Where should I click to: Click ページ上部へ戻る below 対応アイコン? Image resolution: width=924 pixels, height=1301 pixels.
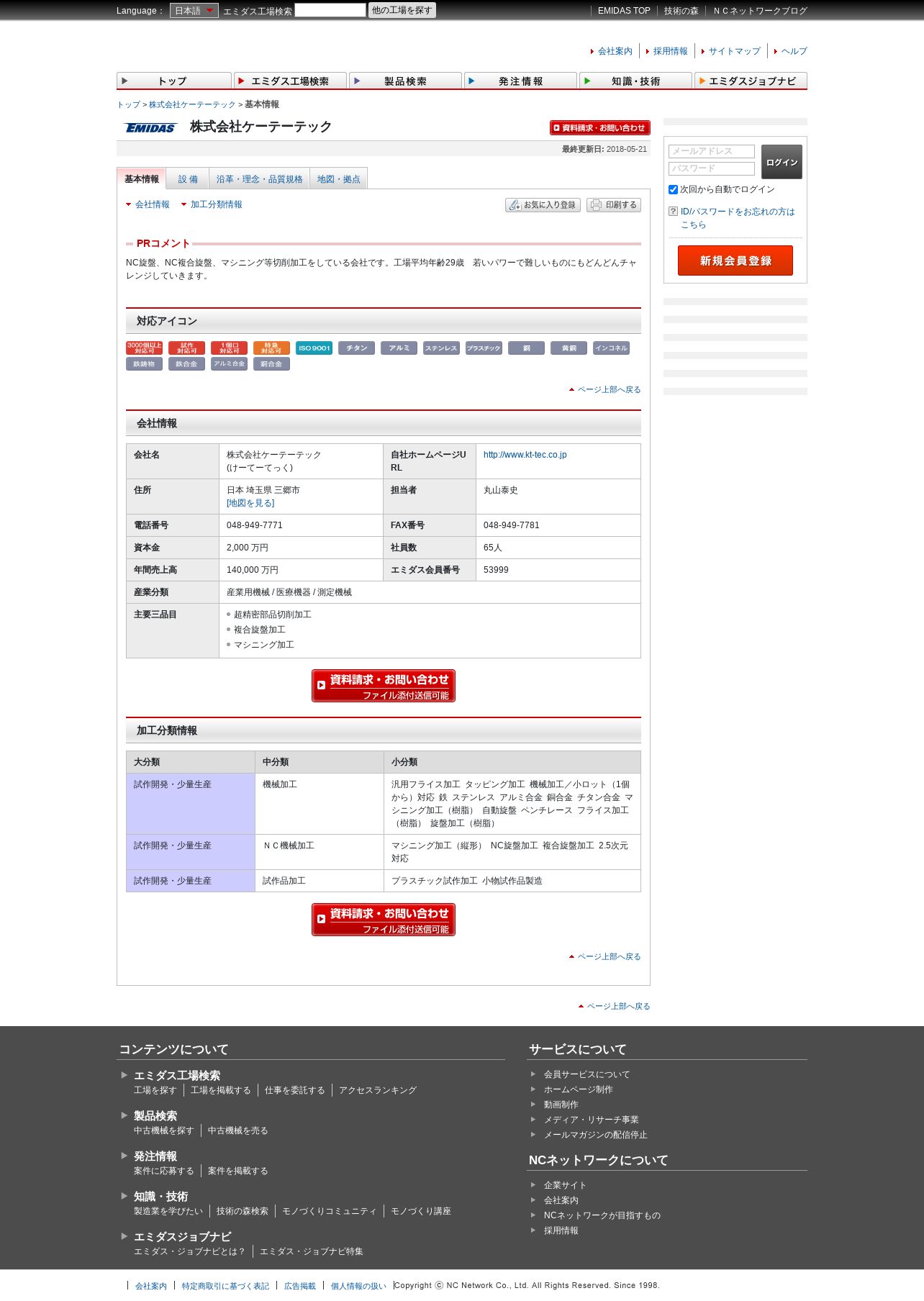pos(609,389)
